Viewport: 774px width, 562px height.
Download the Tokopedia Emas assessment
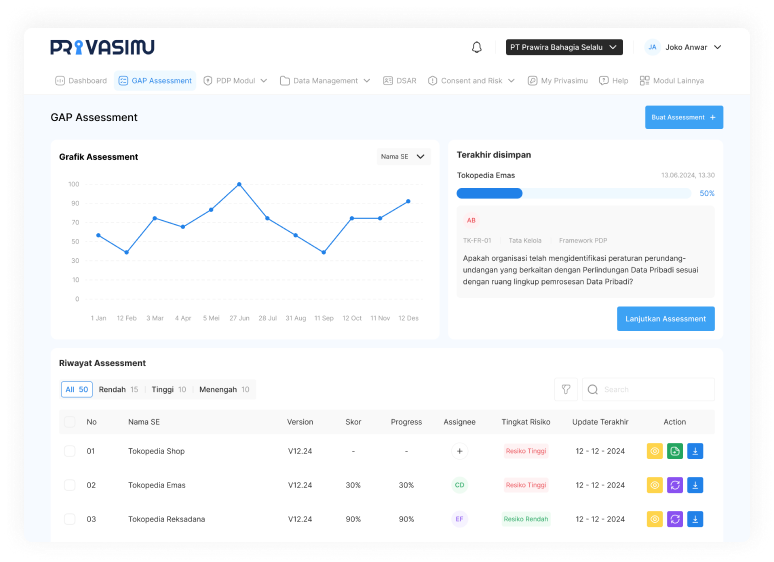click(x=695, y=485)
